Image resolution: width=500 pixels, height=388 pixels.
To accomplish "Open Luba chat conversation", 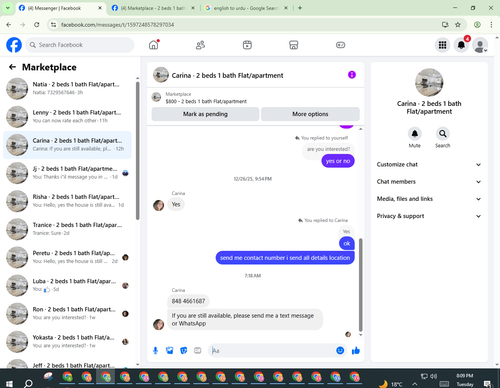I will tap(68, 285).
